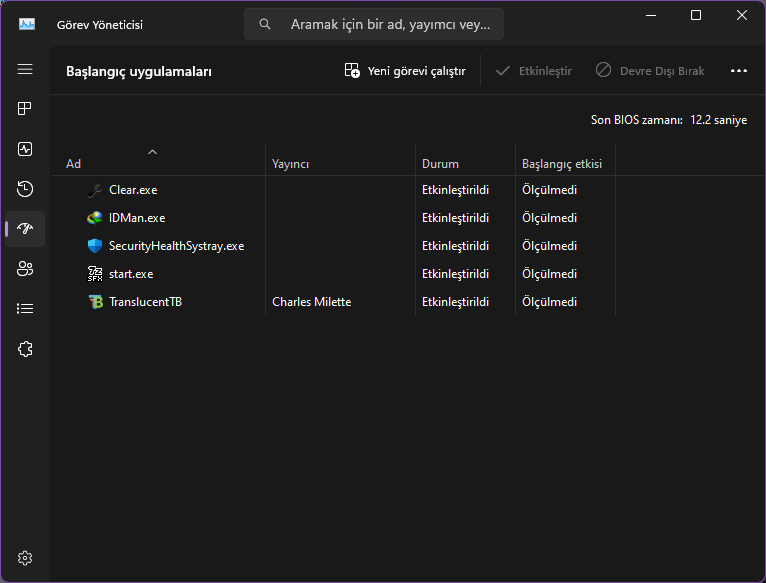This screenshot has width=766, height=583.
Task: Open Task Manager settings gear
Action: (25, 557)
